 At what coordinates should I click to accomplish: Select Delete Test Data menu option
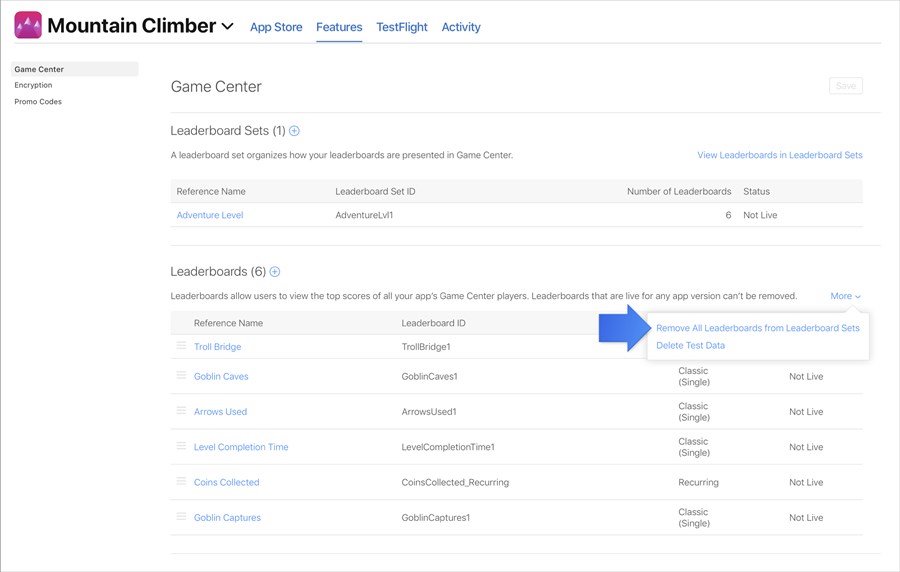(690, 346)
